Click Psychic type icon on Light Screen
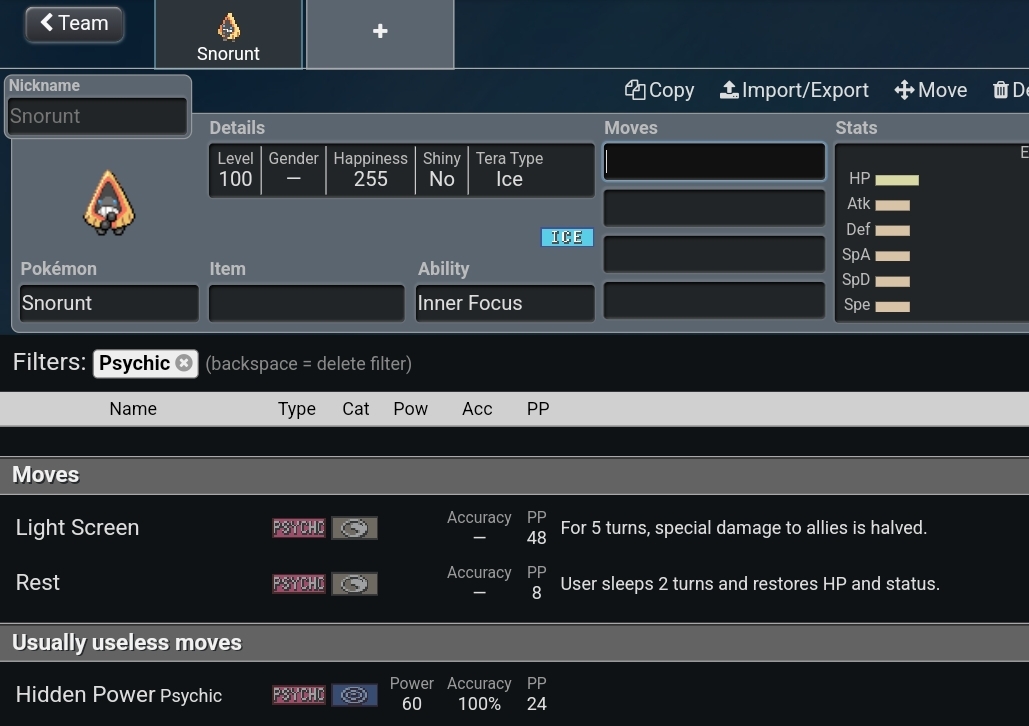 (299, 528)
